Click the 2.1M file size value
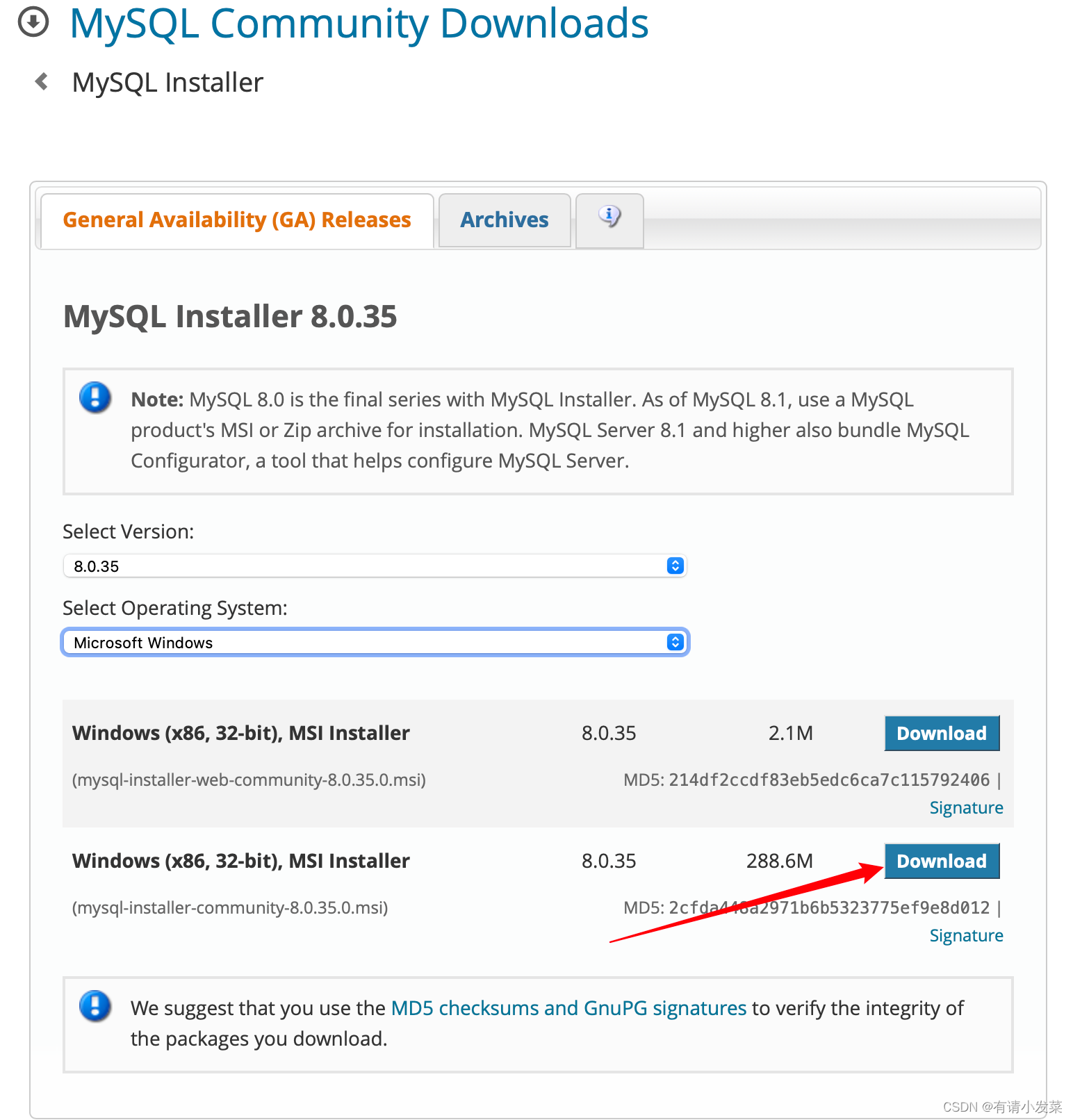The height and width of the screenshot is (1120, 1073). 790,733
